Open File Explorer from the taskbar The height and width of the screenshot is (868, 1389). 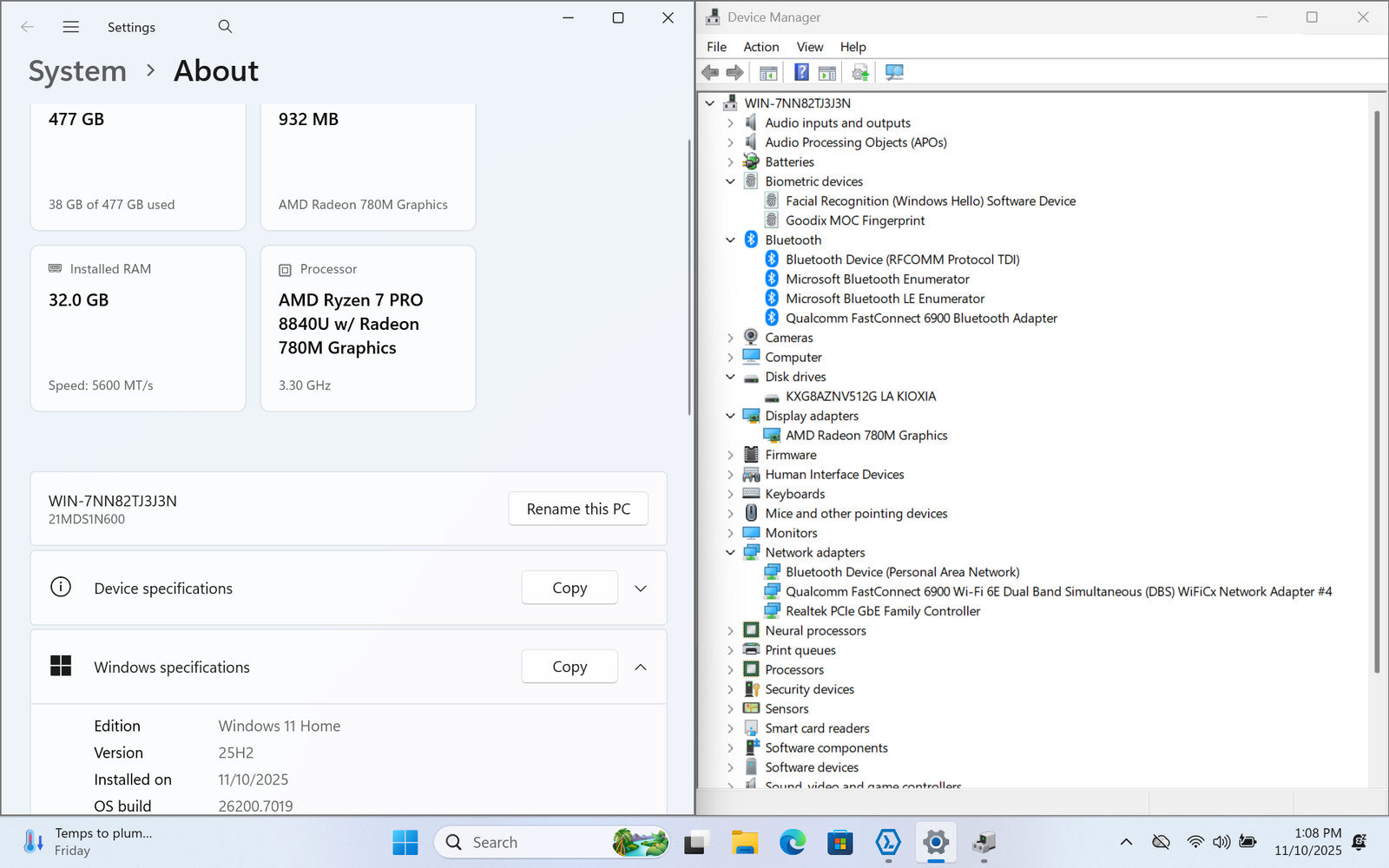point(744,842)
